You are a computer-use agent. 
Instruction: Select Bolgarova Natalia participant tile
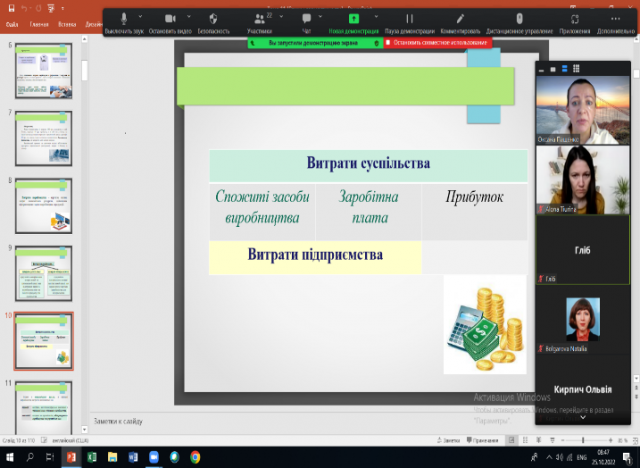pos(583,319)
